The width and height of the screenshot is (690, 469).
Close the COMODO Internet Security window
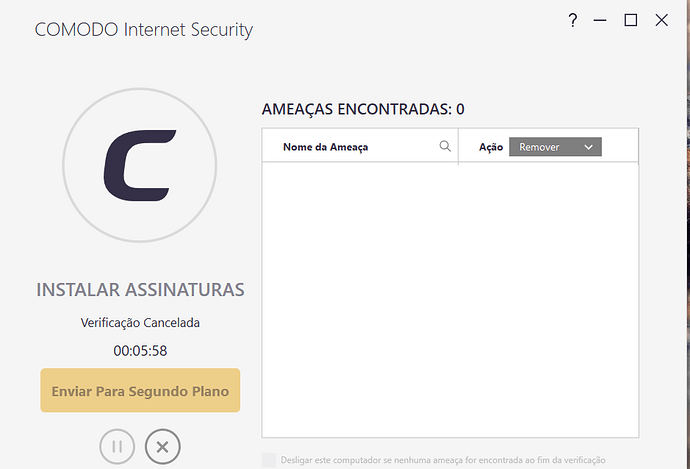661,20
